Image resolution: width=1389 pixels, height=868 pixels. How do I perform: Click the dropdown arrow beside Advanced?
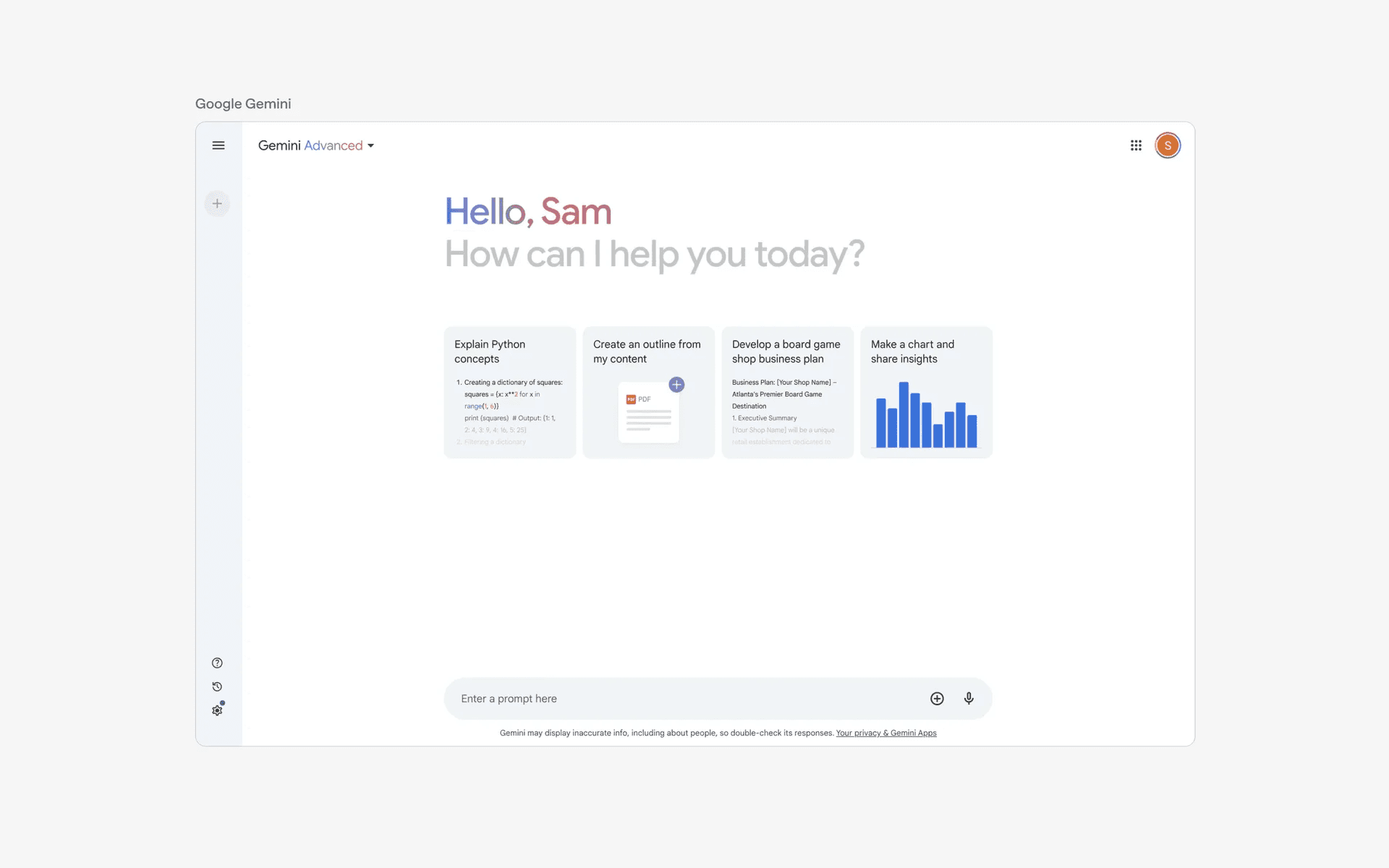coord(371,146)
